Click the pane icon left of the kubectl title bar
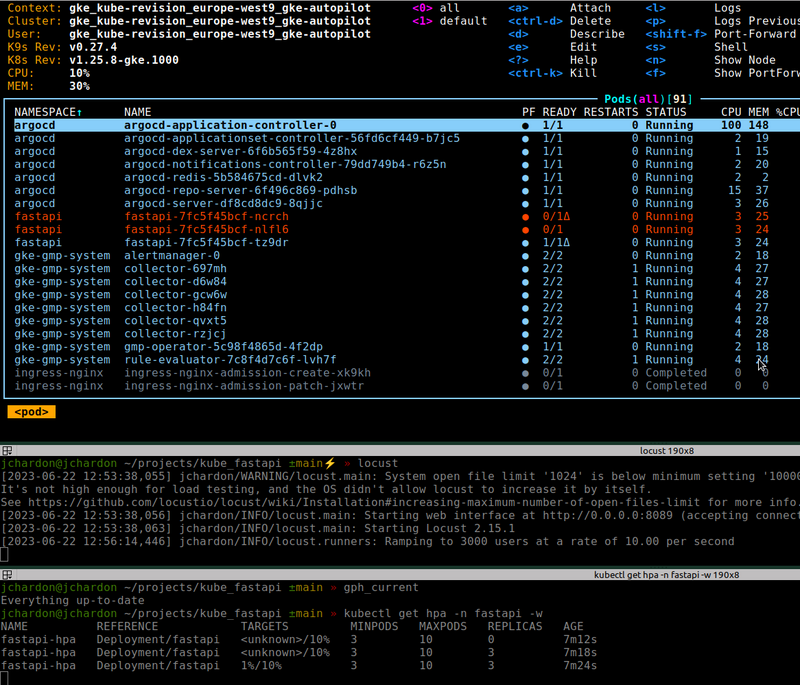The height and width of the screenshot is (685, 800). pos(6,575)
